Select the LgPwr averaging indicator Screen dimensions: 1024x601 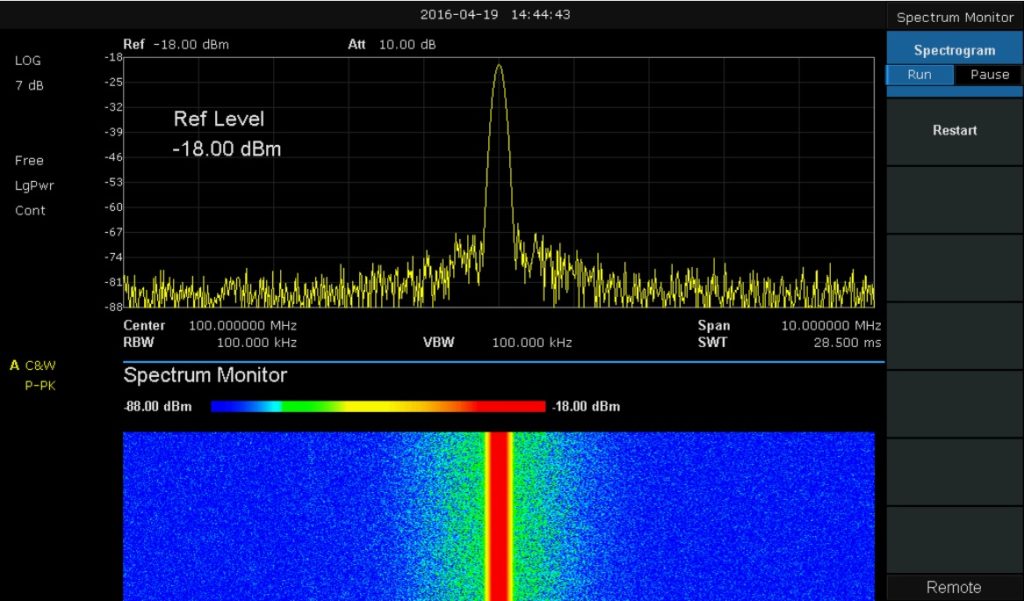(34, 185)
